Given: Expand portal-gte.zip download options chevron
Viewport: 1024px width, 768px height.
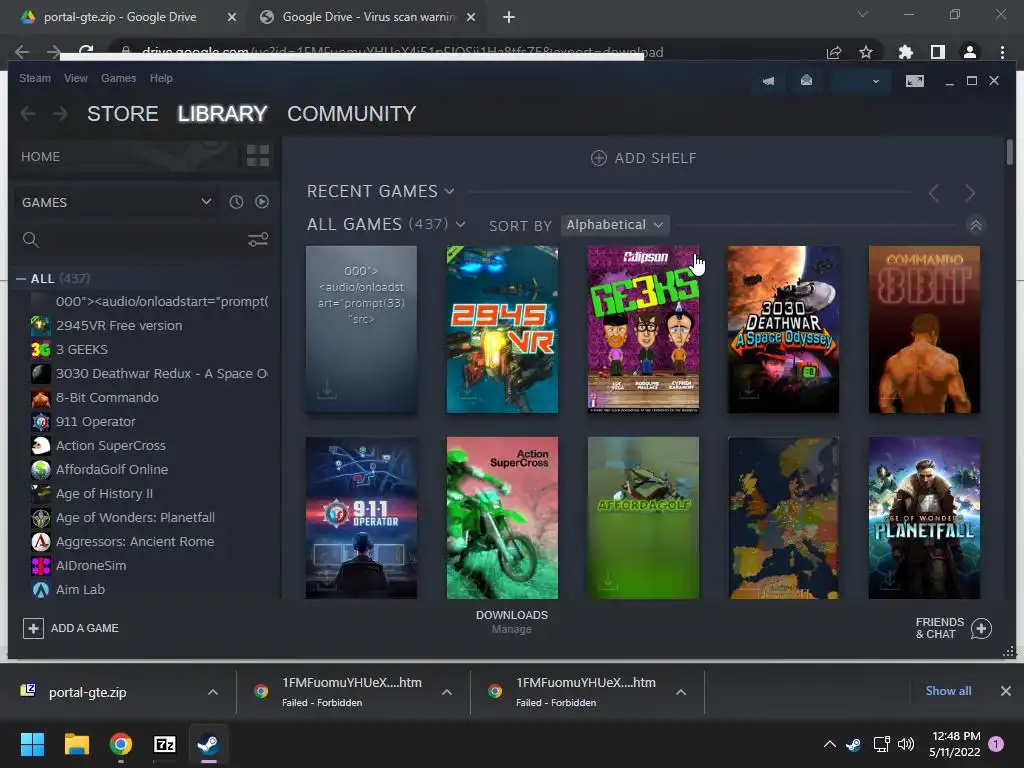Looking at the screenshot, I should tap(213, 692).
